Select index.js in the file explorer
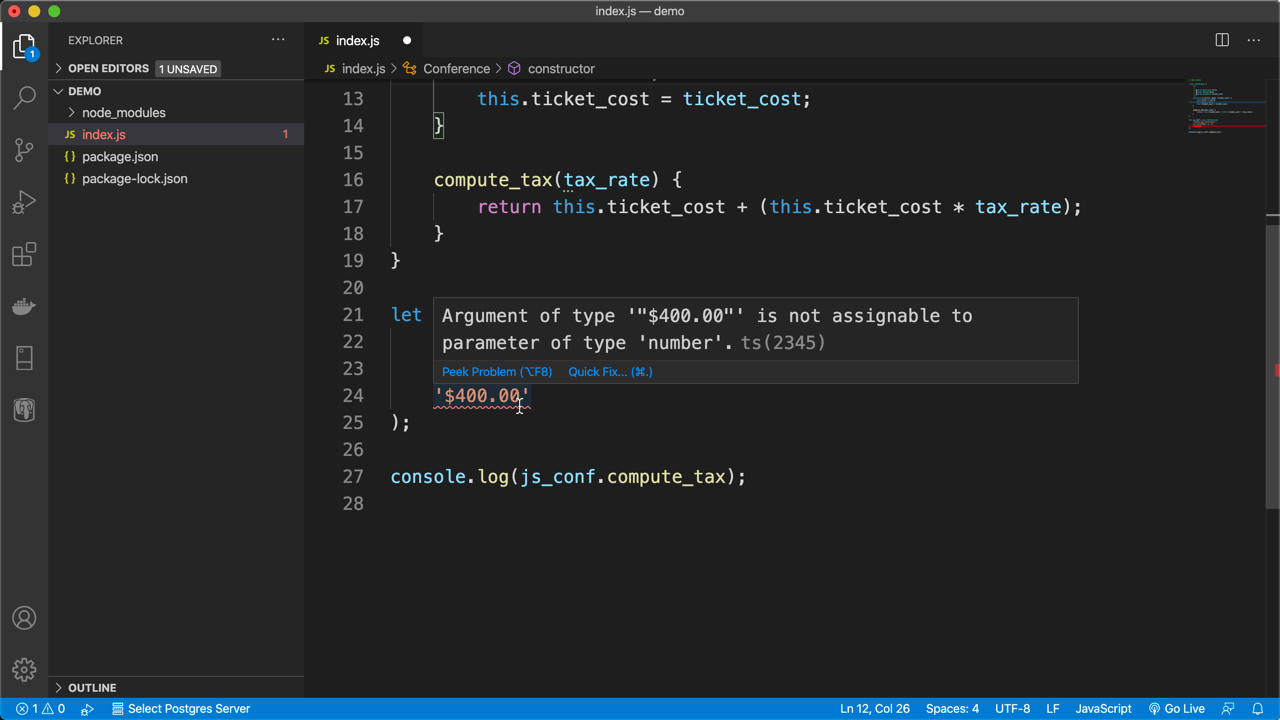 tap(176, 135)
